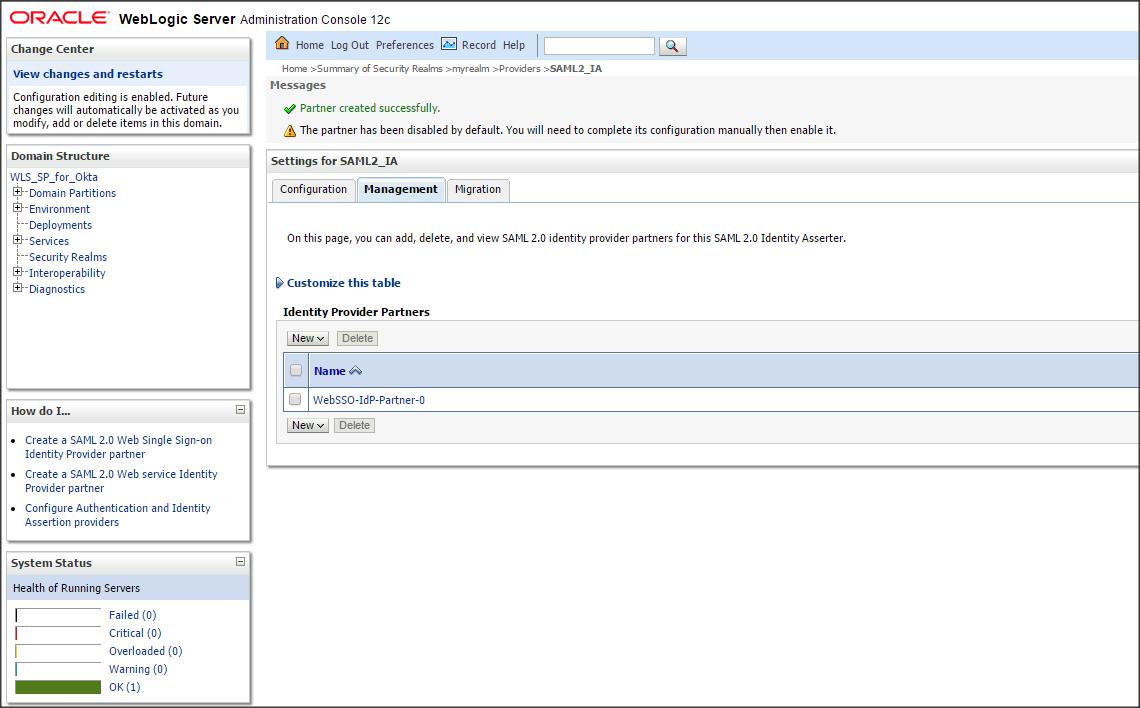Open the Interoperability link in tree
This screenshot has width=1140, height=708.
67,273
